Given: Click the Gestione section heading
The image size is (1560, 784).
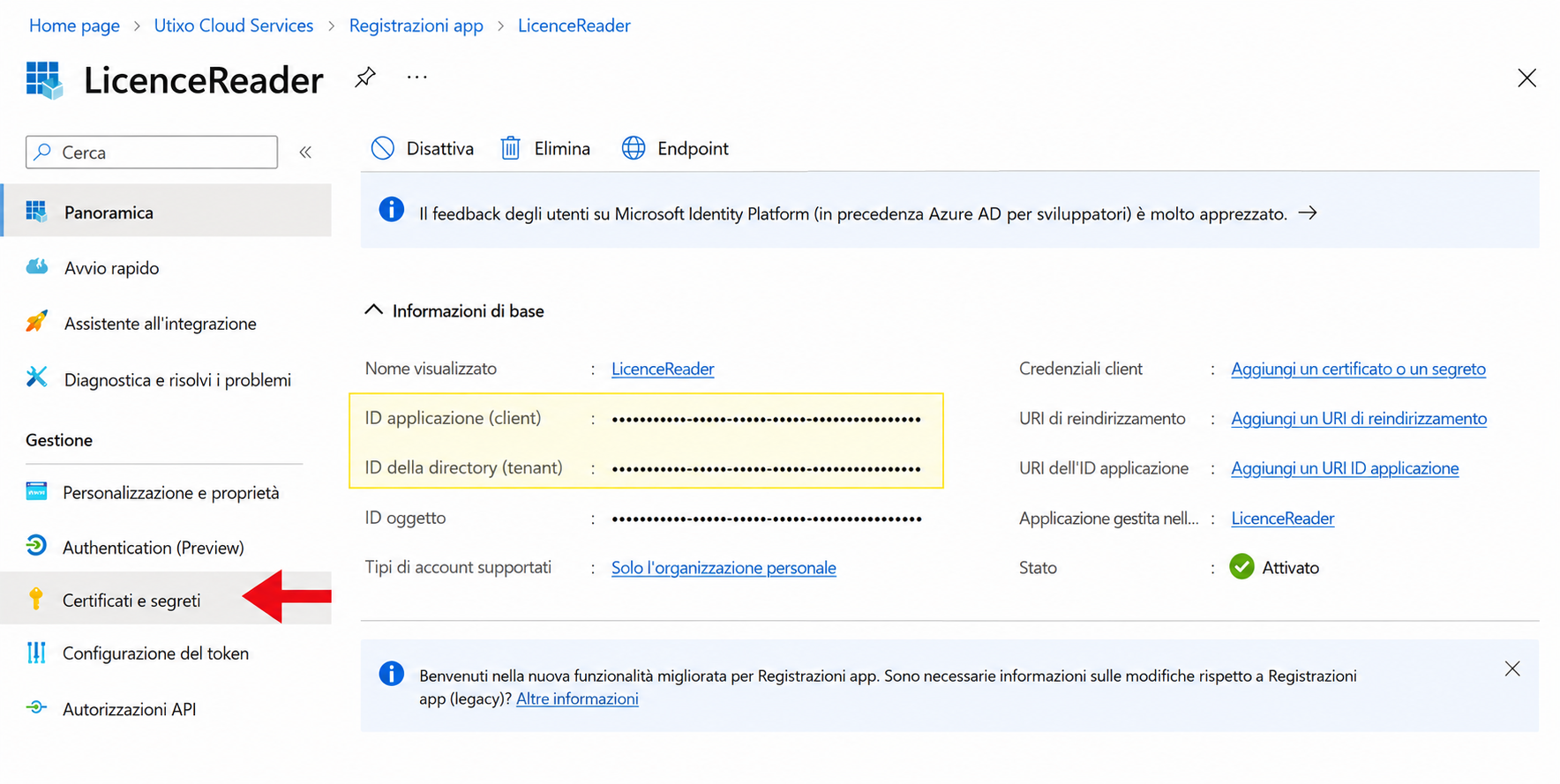Looking at the screenshot, I should point(59,440).
